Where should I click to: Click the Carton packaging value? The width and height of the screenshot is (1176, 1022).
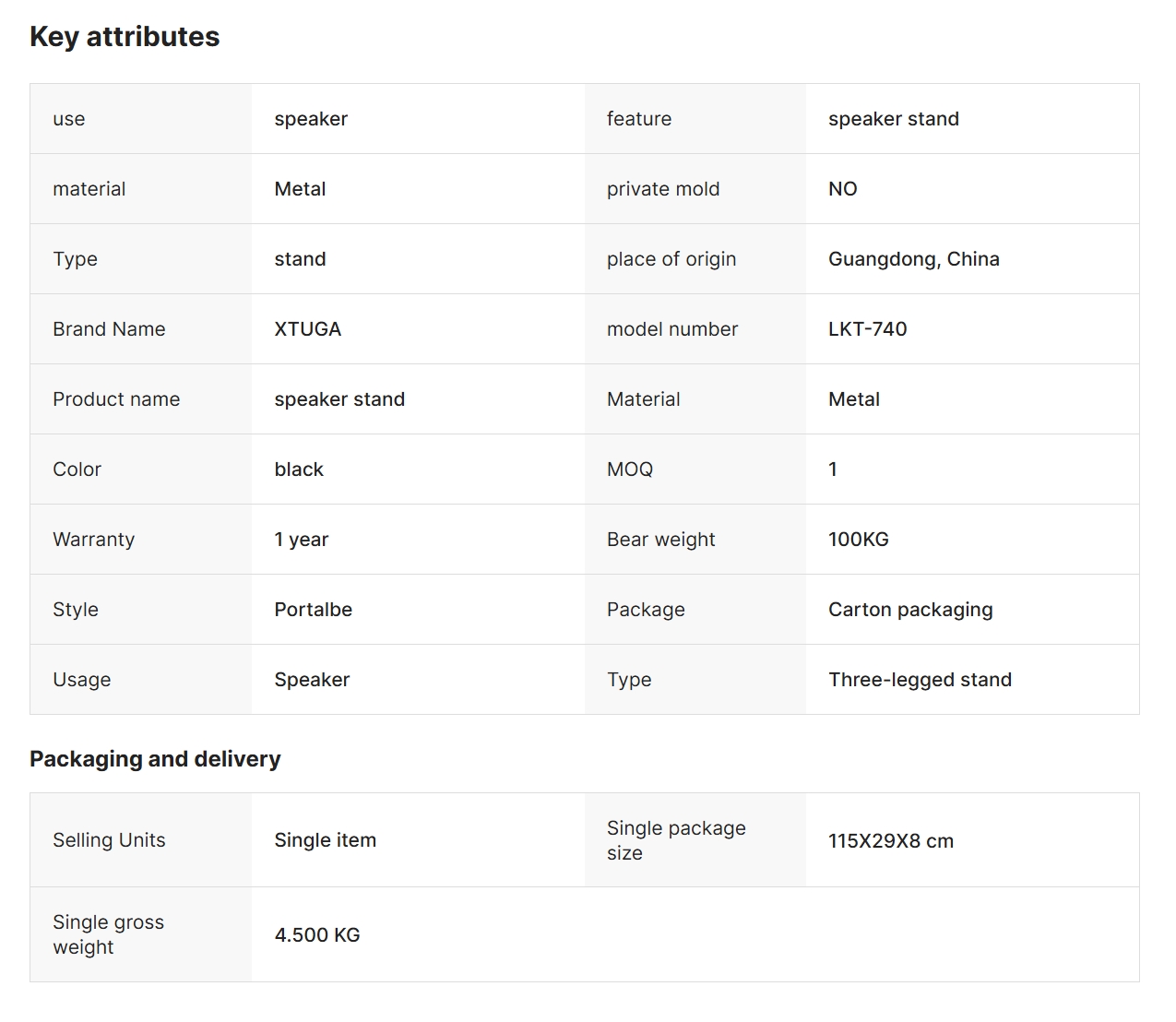click(x=909, y=610)
